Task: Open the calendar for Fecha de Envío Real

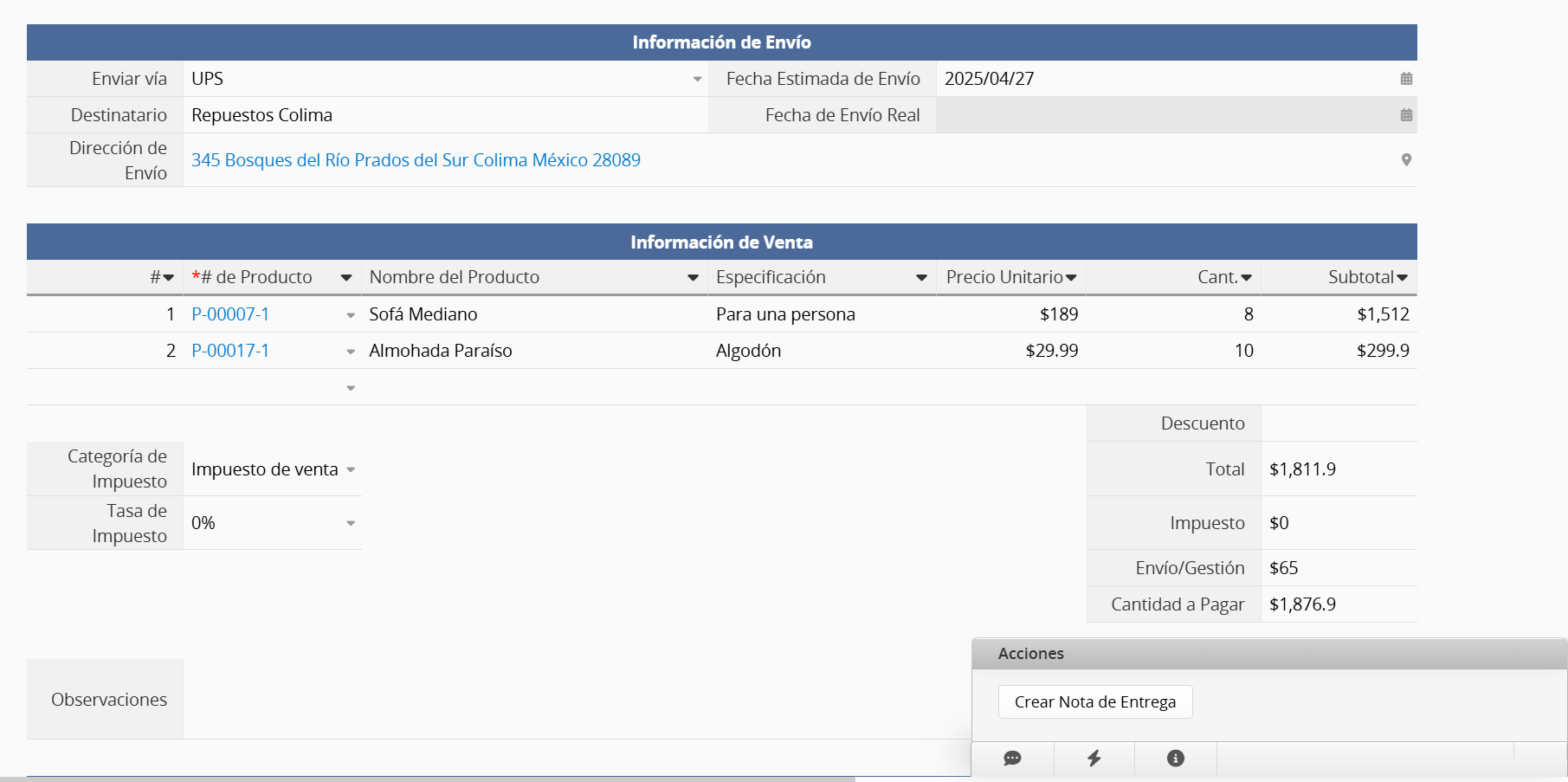Action: [1406, 115]
